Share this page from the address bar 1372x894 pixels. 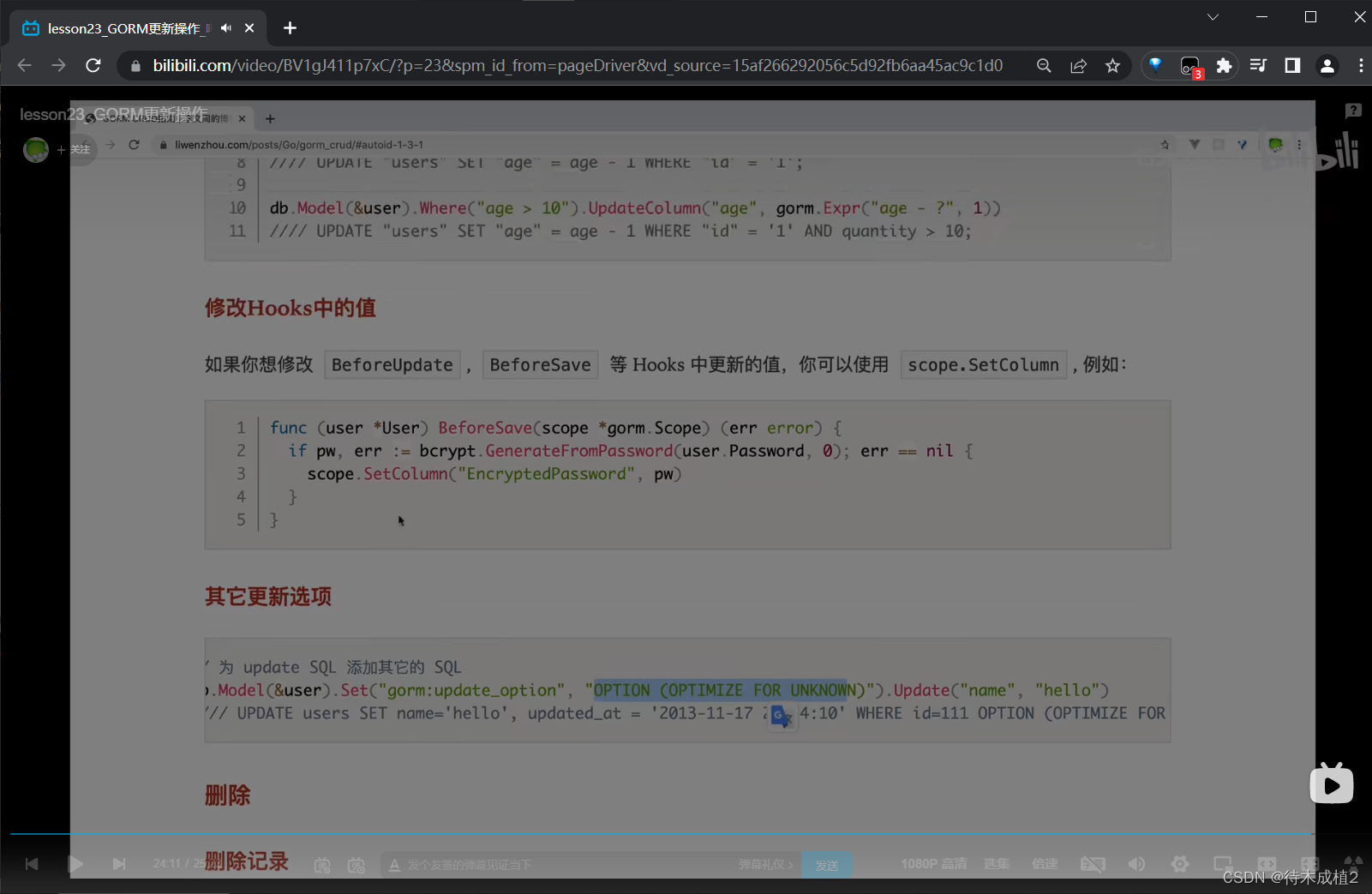pos(1078,66)
